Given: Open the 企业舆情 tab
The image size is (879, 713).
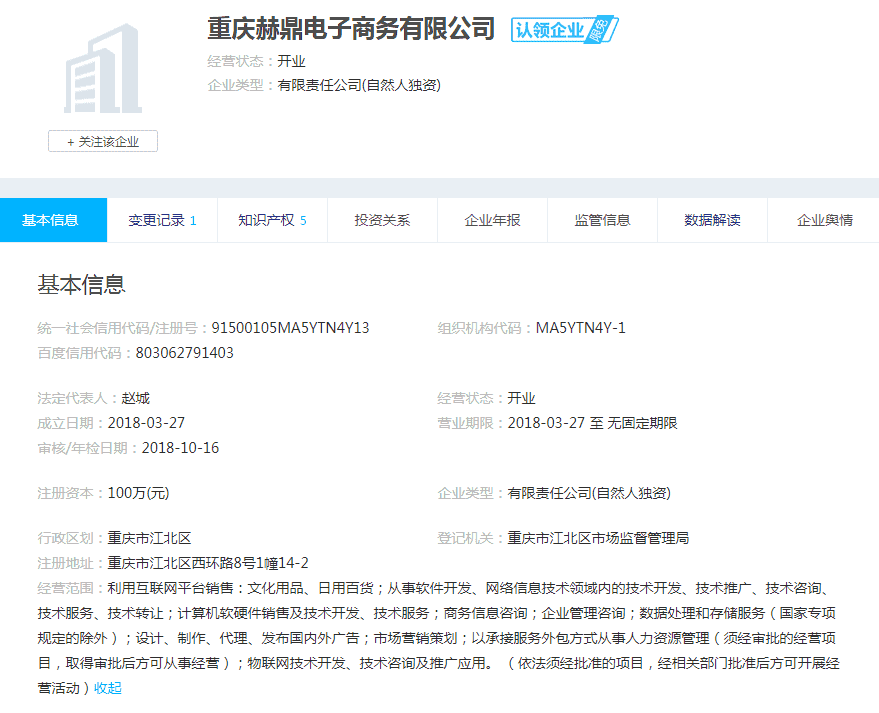Looking at the screenshot, I should coord(824,220).
